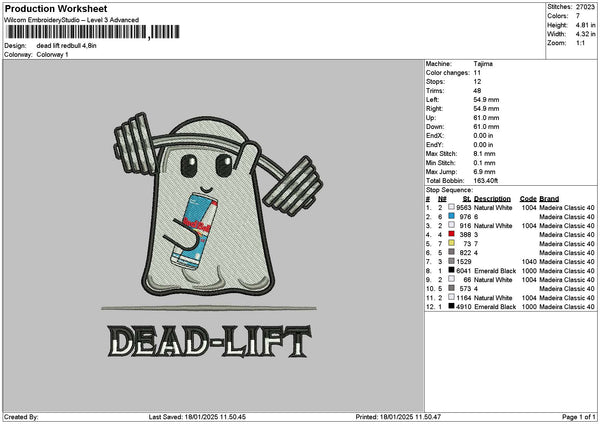Click 'Natural White' in stop row 1

point(493,208)
